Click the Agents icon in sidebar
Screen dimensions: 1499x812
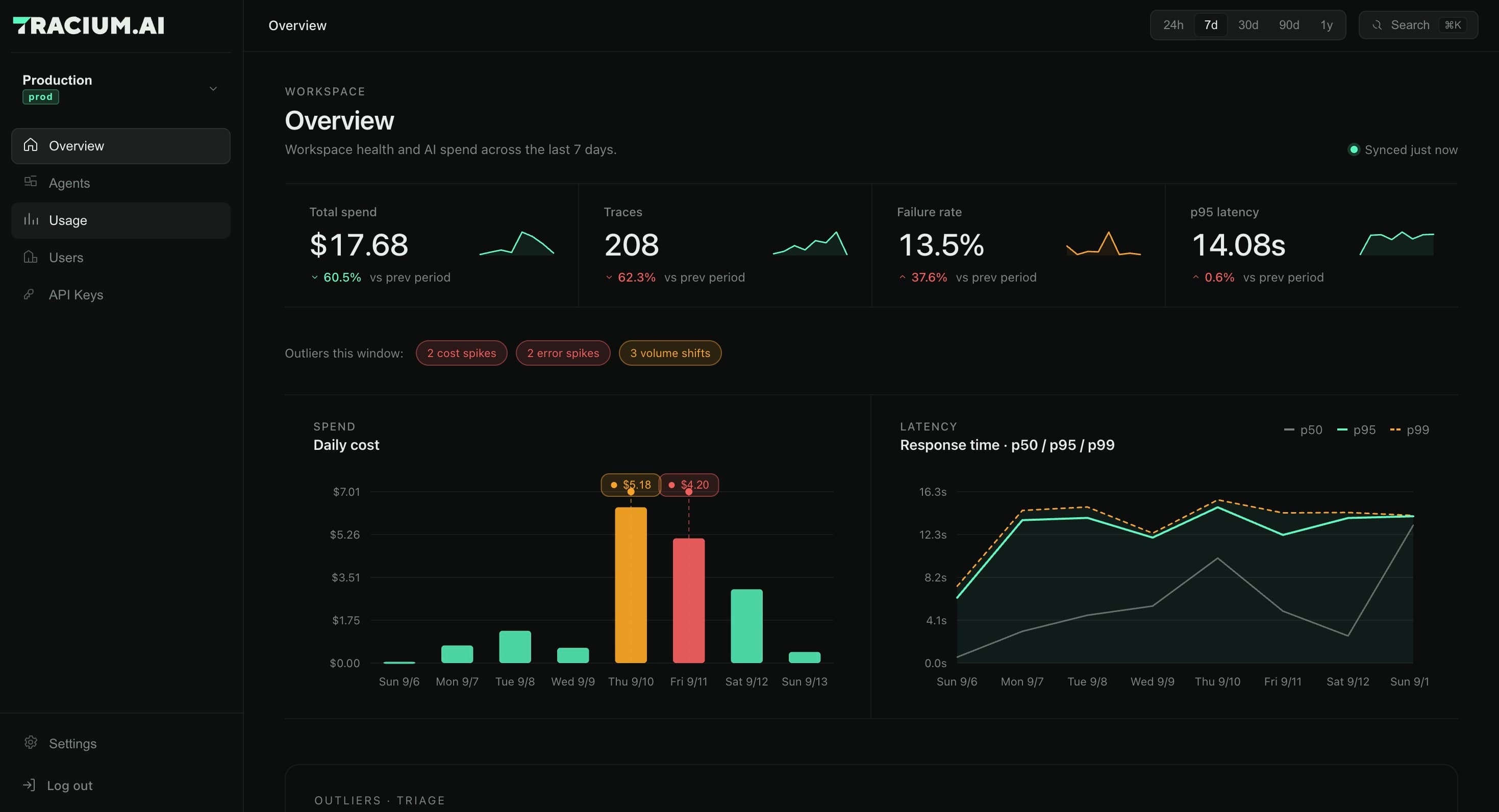pos(30,182)
